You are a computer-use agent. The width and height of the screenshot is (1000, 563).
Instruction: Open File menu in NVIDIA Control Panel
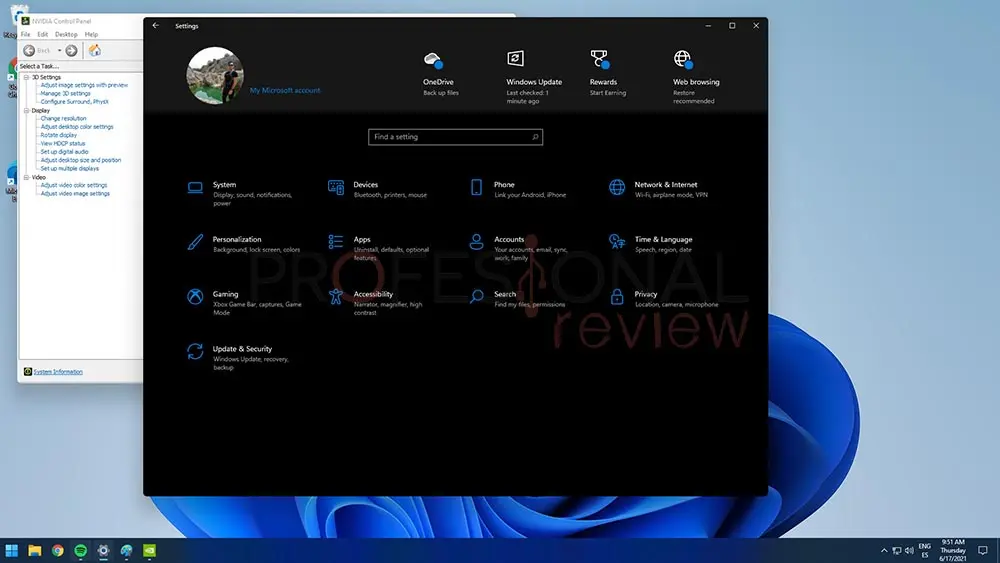pos(26,34)
